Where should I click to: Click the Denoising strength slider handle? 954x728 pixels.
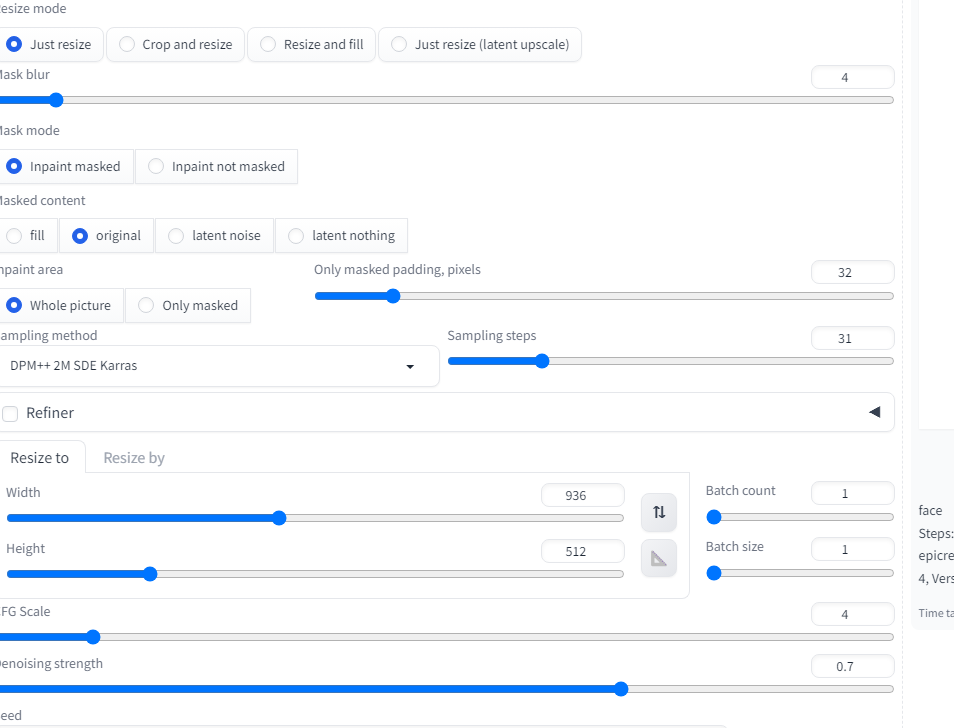pyautogui.click(x=621, y=689)
